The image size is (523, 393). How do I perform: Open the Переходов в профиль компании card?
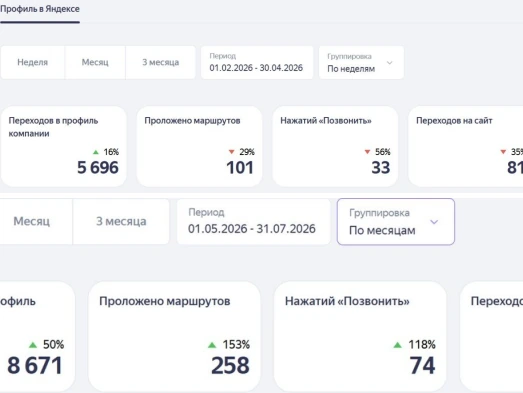point(63,146)
